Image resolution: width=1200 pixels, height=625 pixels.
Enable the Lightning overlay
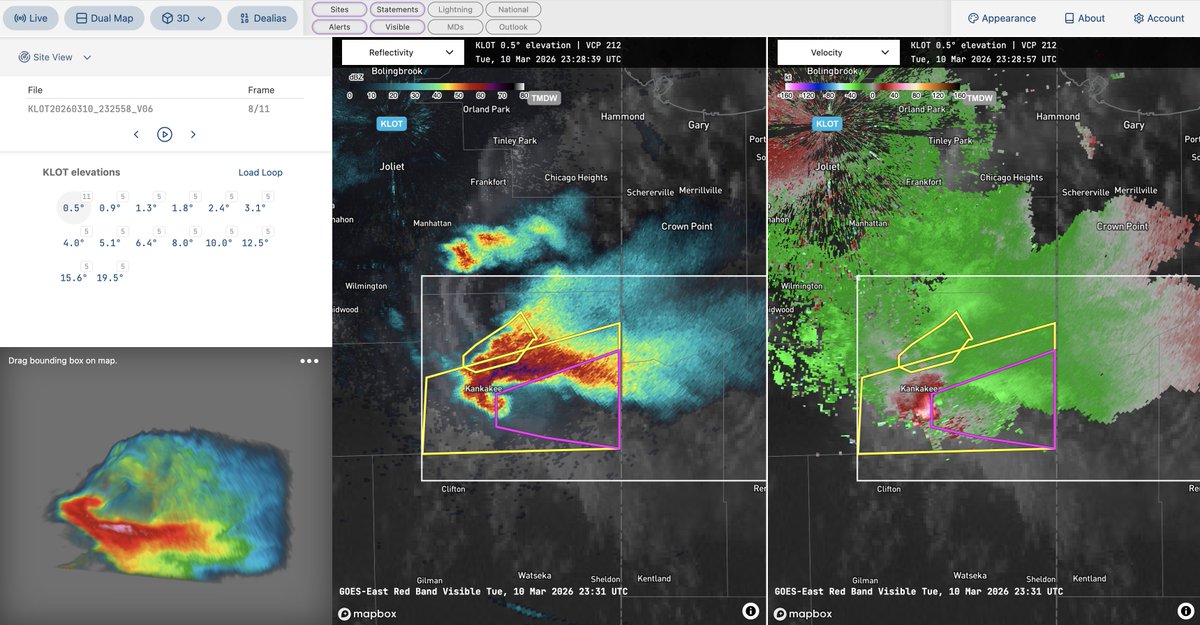[x=454, y=9]
